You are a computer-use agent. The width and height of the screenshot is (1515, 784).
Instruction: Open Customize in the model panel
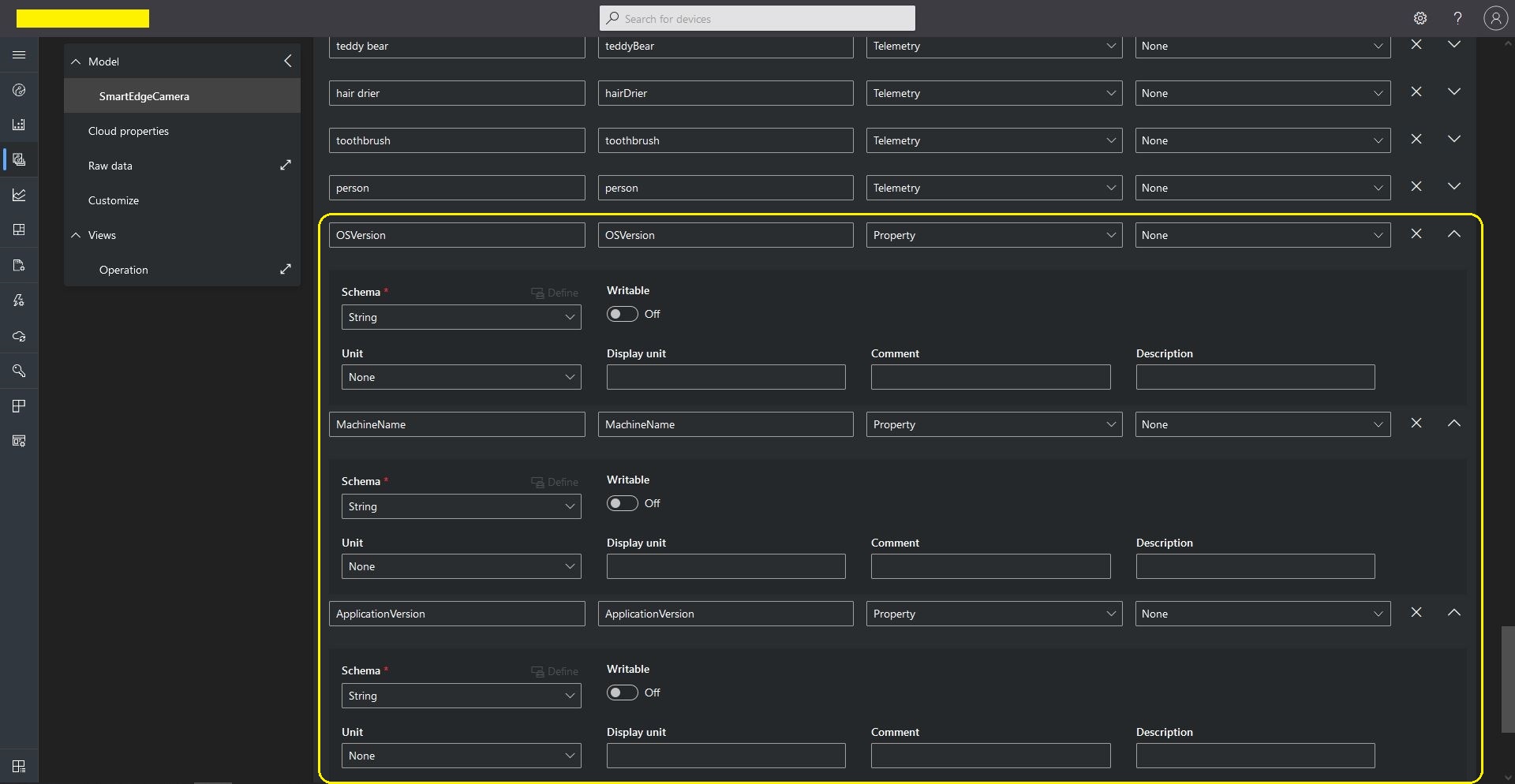tap(114, 200)
